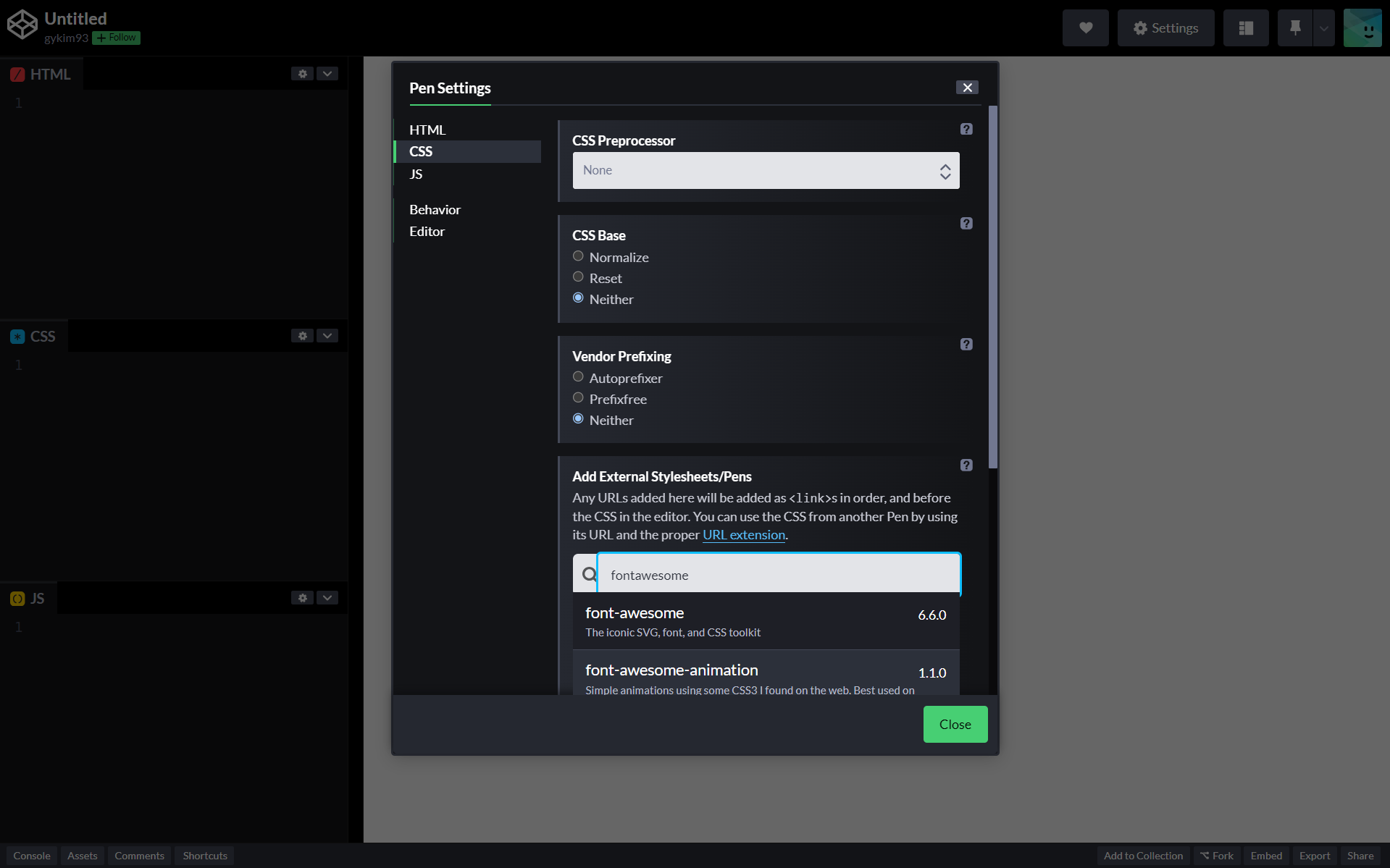Open the CSS Preprocessor dropdown
This screenshot has width=1390, height=868.
pyautogui.click(x=766, y=171)
